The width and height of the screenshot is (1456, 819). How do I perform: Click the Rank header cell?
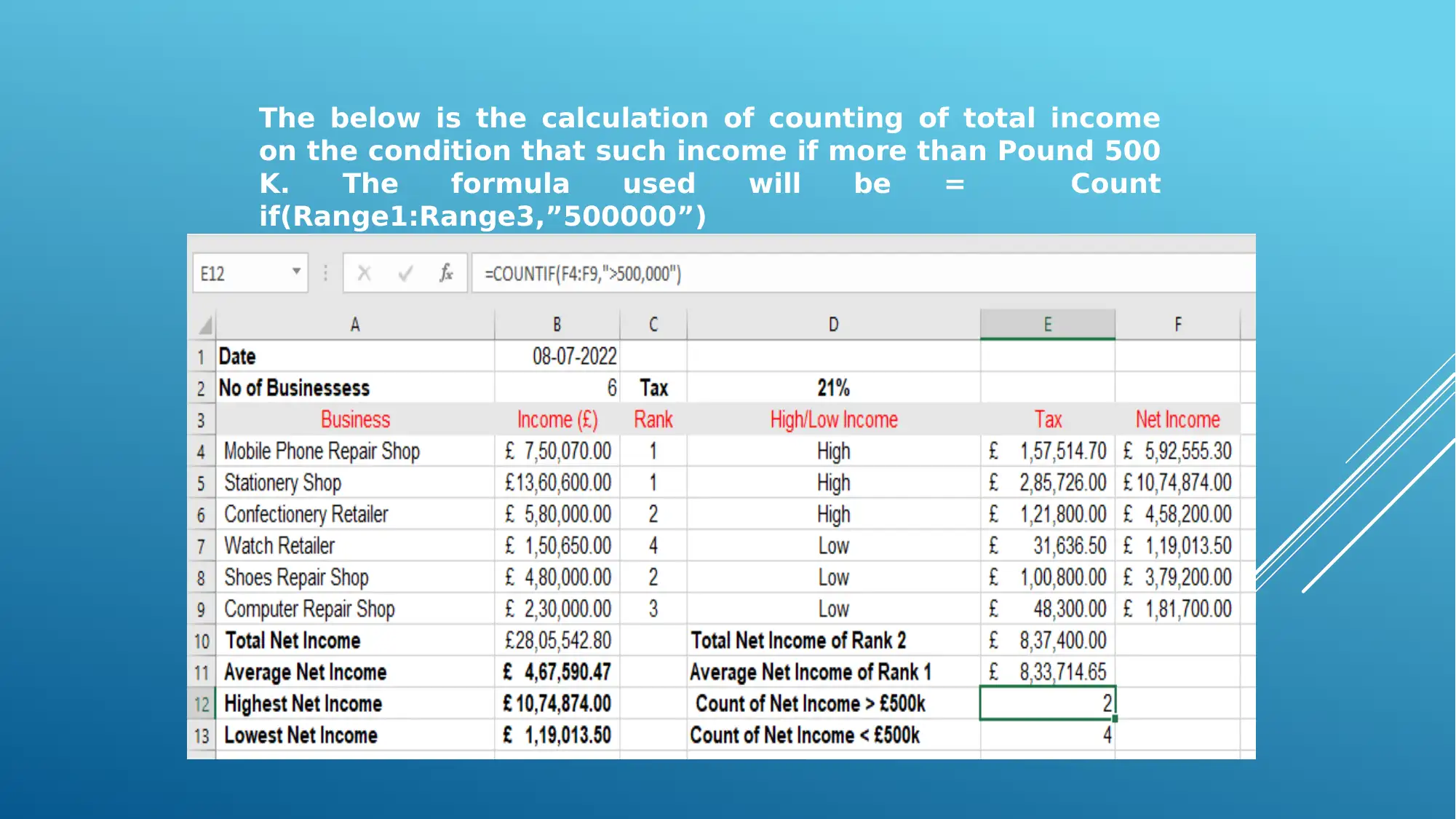point(653,420)
